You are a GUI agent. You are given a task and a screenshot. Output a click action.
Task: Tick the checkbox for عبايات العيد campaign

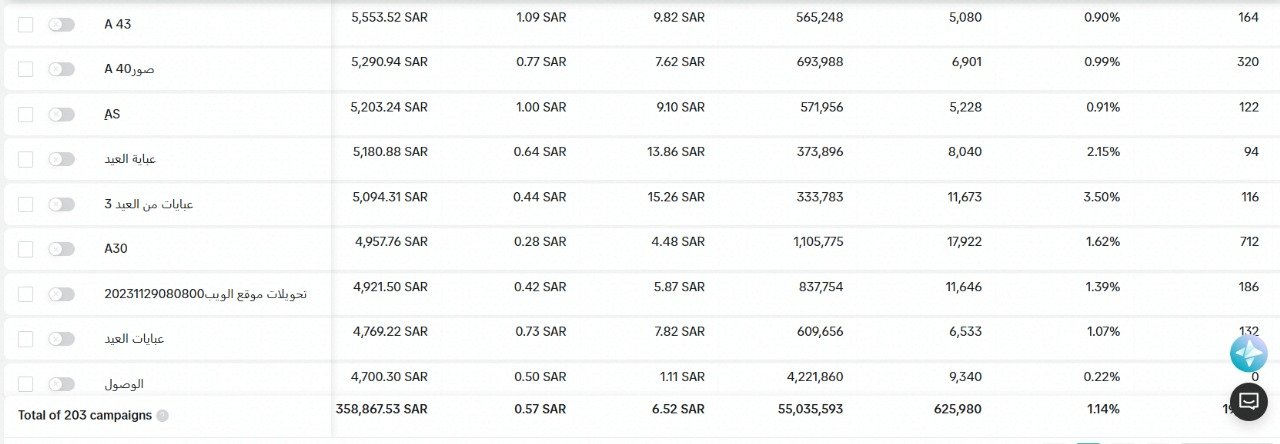[x=26, y=339]
